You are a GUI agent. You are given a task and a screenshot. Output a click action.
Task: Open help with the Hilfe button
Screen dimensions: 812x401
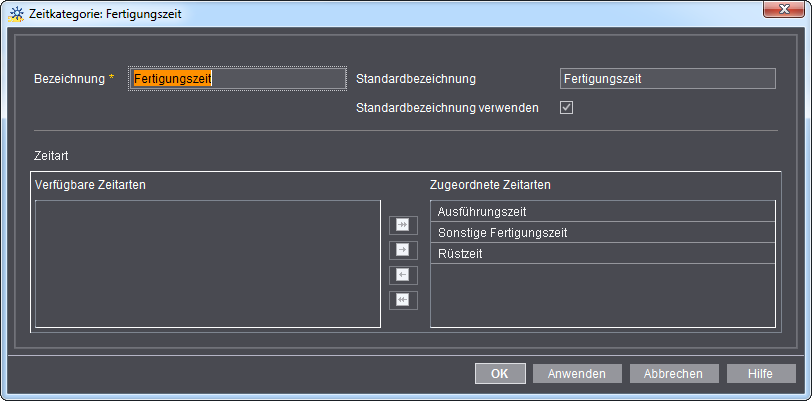[761, 374]
